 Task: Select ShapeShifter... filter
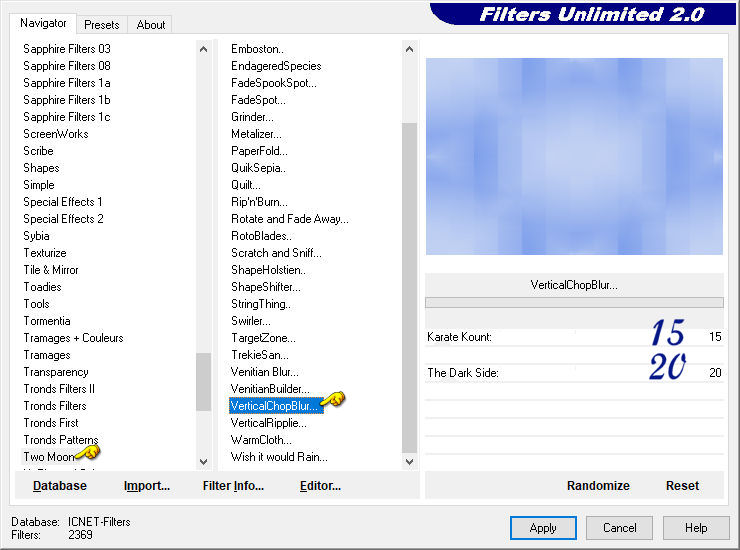pyautogui.click(x=265, y=287)
